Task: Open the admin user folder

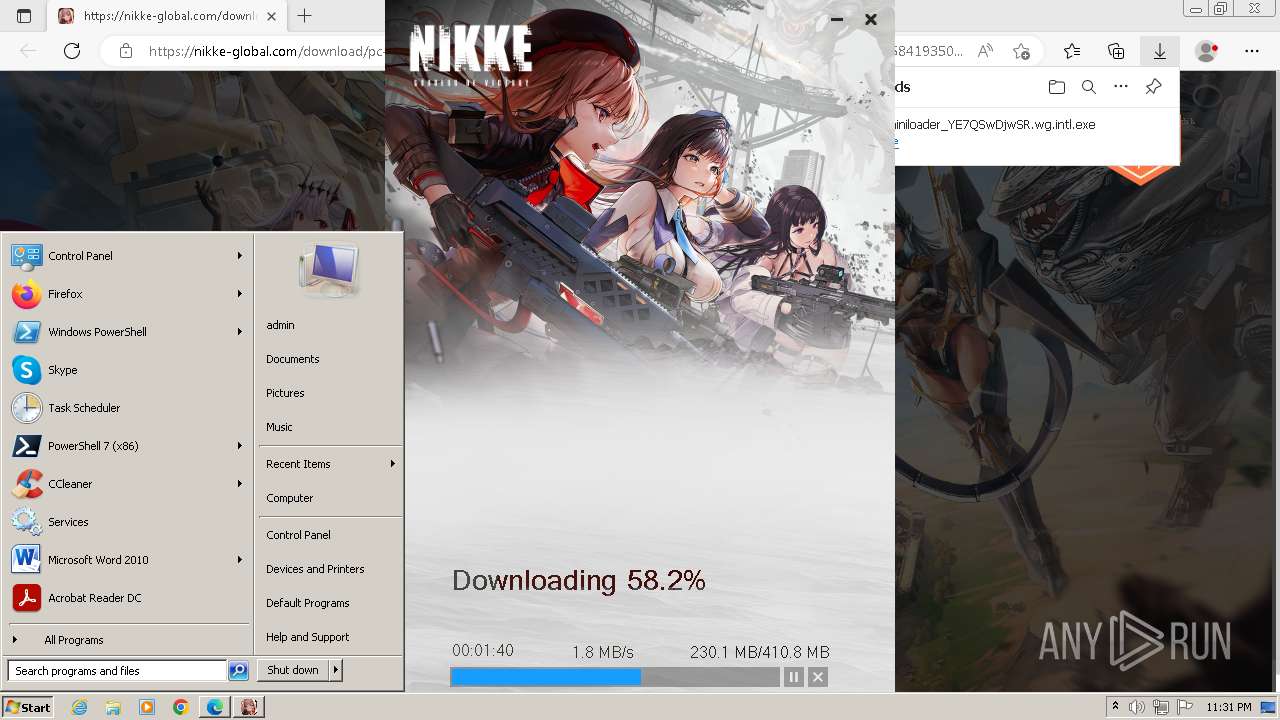Action: (x=280, y=325)
